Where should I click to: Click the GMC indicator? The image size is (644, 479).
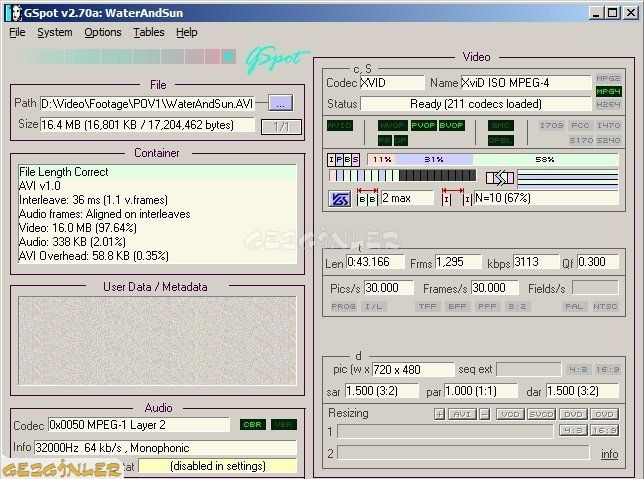[x=500, y=125]
